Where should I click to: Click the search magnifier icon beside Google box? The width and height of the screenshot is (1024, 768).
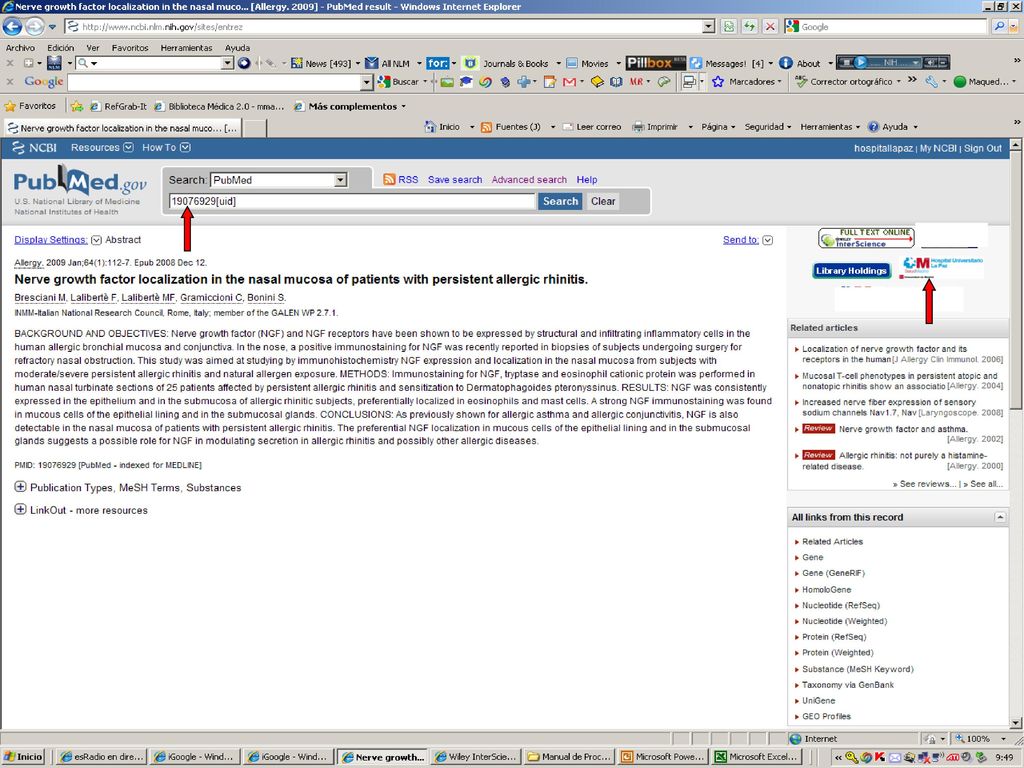point(999,27)
